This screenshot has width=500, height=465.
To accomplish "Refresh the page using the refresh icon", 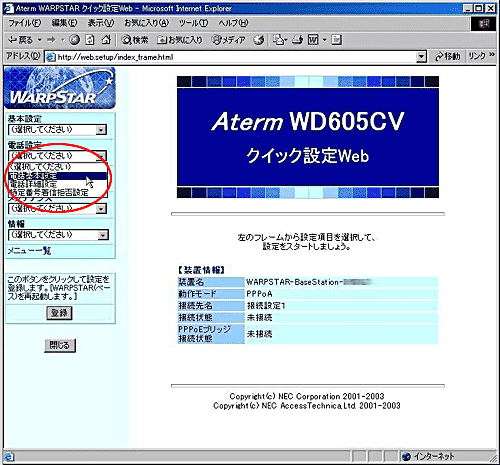I will tap(90, 40).
